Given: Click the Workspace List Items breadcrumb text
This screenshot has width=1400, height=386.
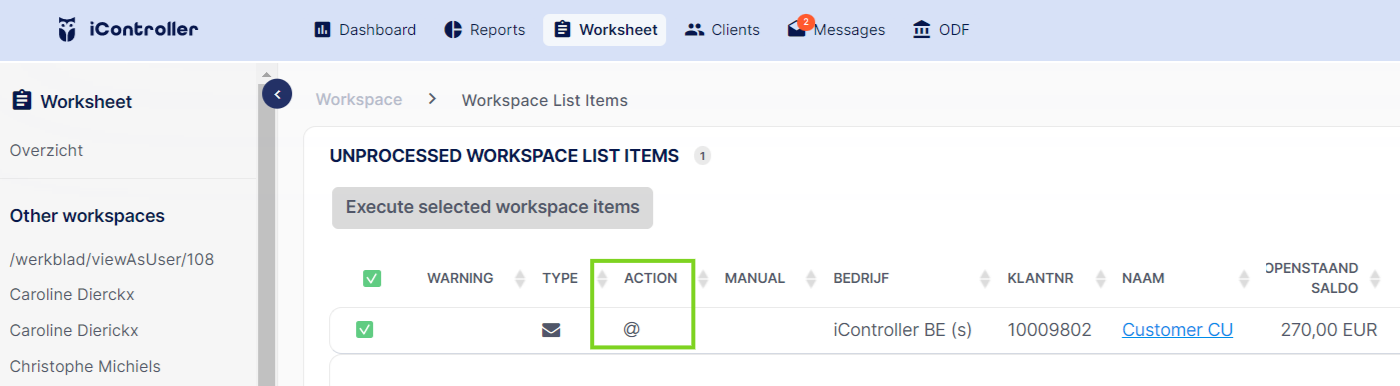Looking at the screenshot, I should pyautogui.click(x=545, y=100).
